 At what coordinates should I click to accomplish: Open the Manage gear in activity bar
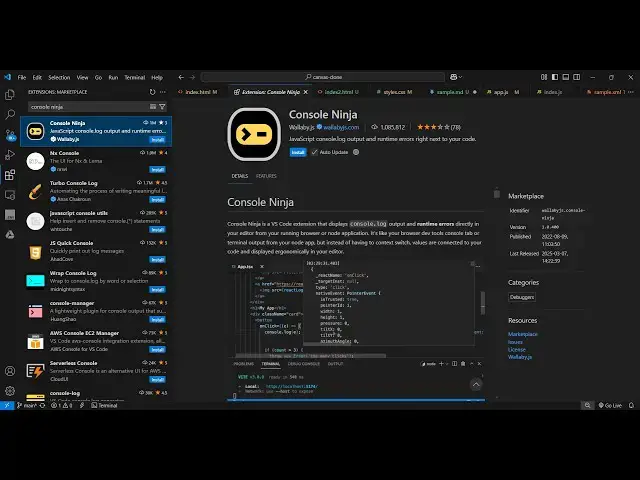(x=10, y=391)
